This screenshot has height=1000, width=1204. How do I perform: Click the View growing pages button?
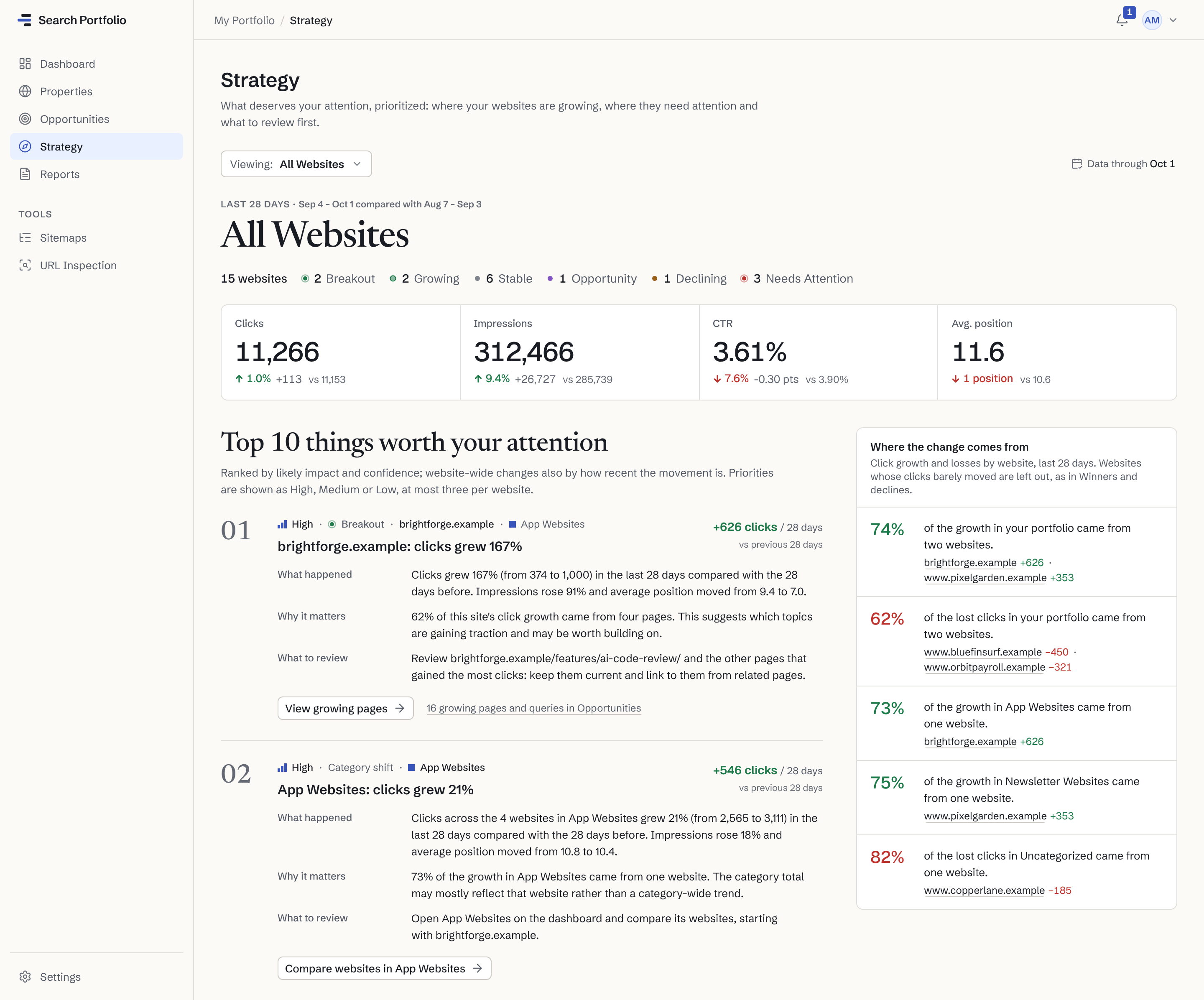click(345, 708)
